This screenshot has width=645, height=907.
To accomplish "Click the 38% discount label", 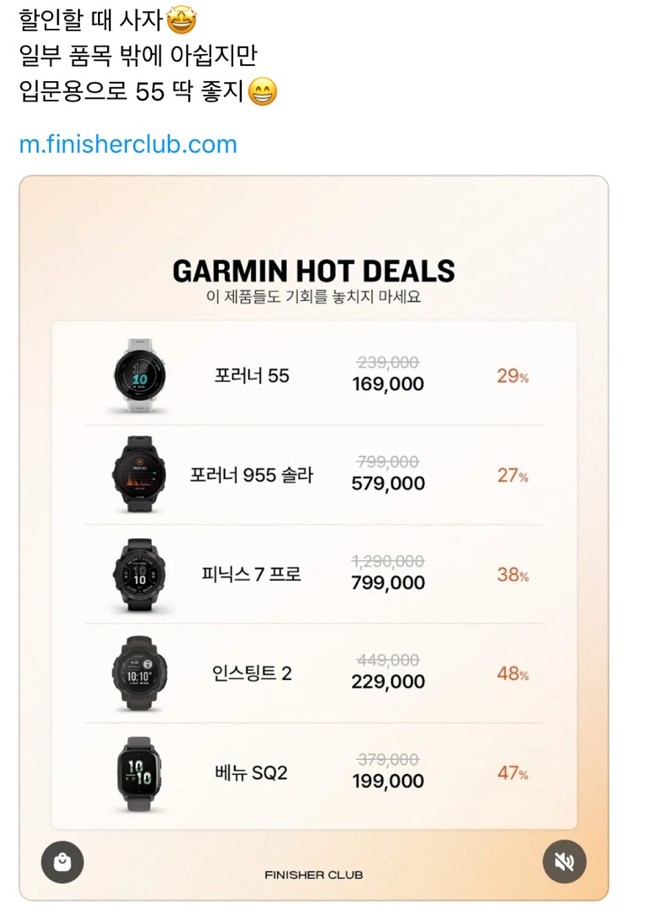I will click(x=512, y=575).
